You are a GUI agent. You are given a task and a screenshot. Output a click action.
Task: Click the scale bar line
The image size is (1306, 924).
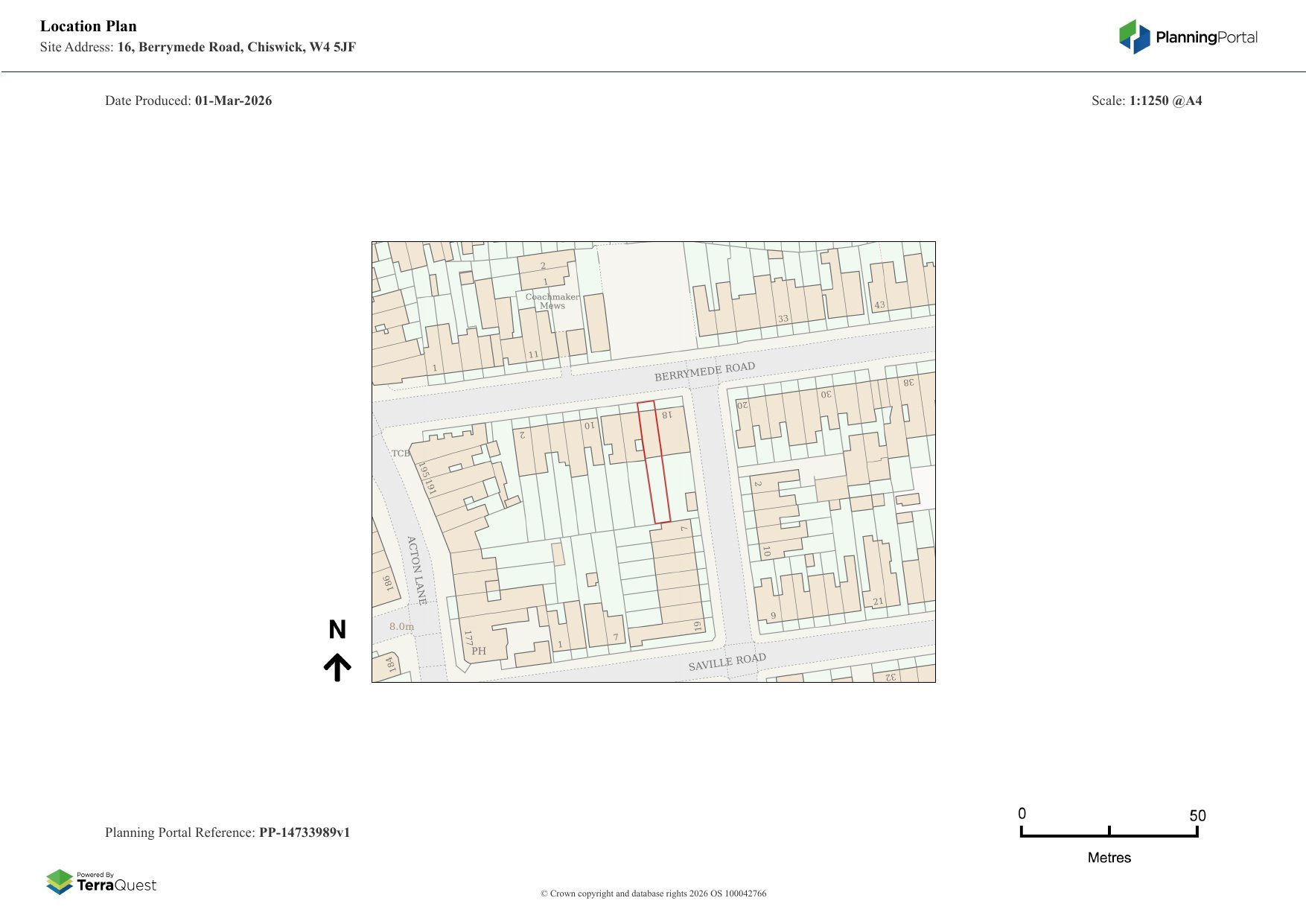click(x=1109, y=835)
